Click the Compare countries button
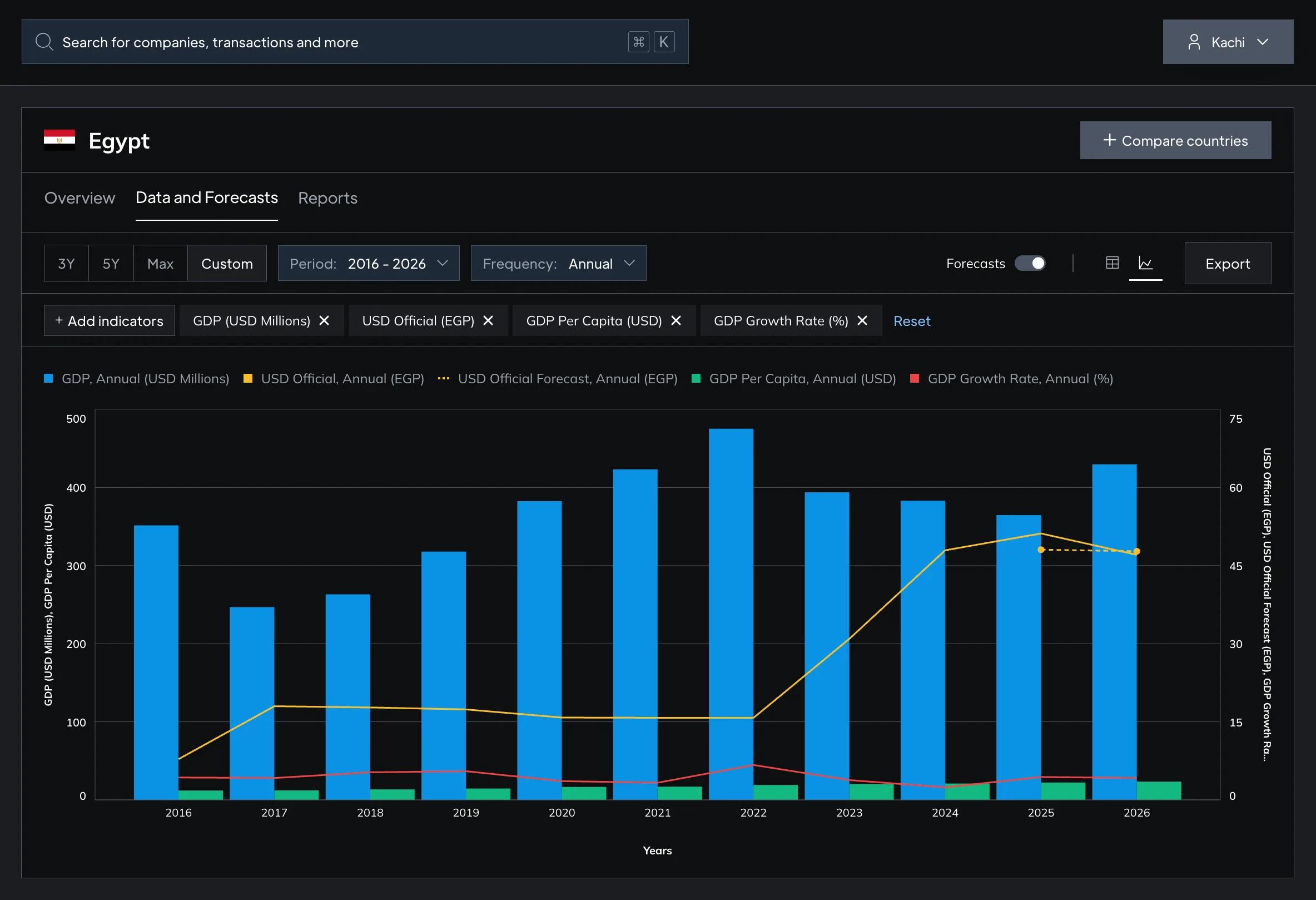The height and width of the screenshot is (900, 1316). point(1175,141)
